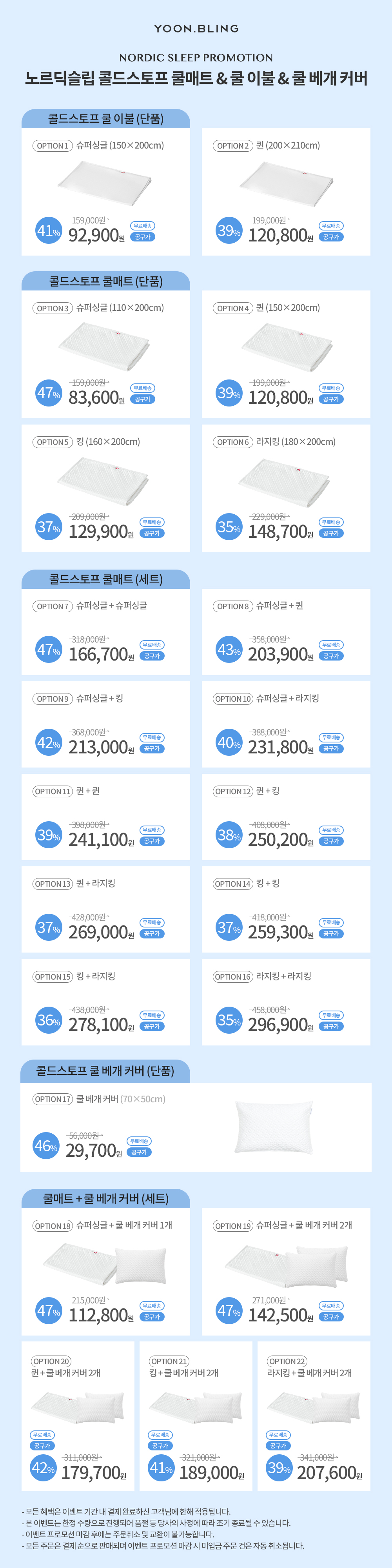
Task: Open the 콜드스토프 쿨 이불 (단품) section tab
Action: pyautogui.click(x=106, y=119)
